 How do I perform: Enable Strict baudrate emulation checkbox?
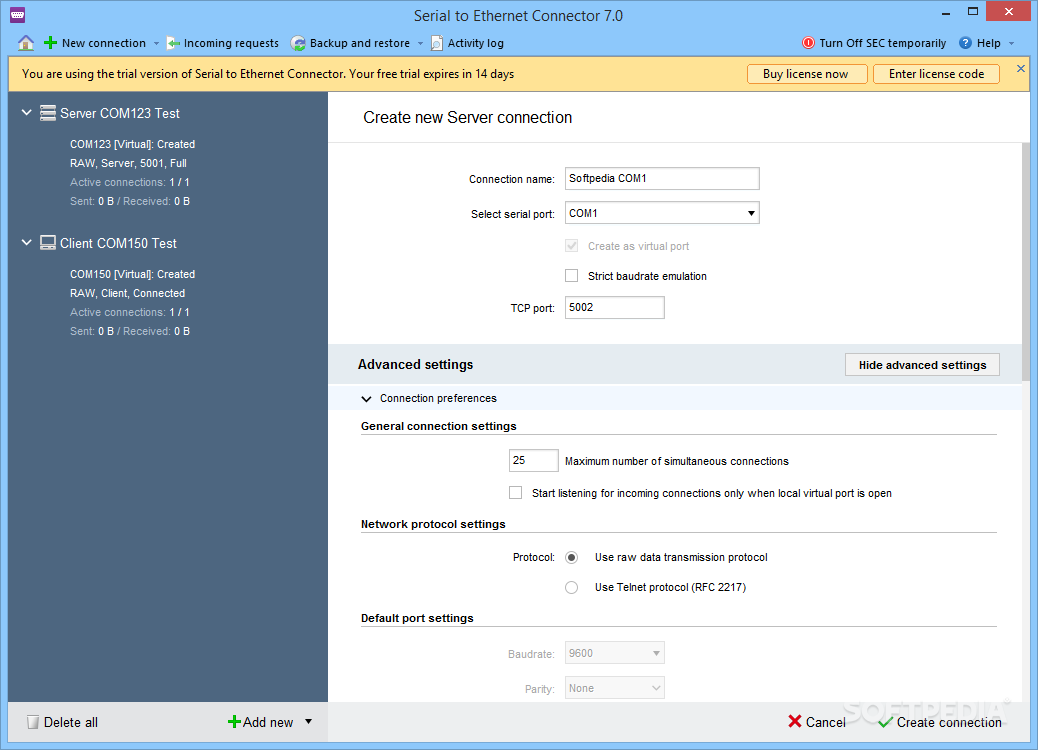tap(571, 275)
